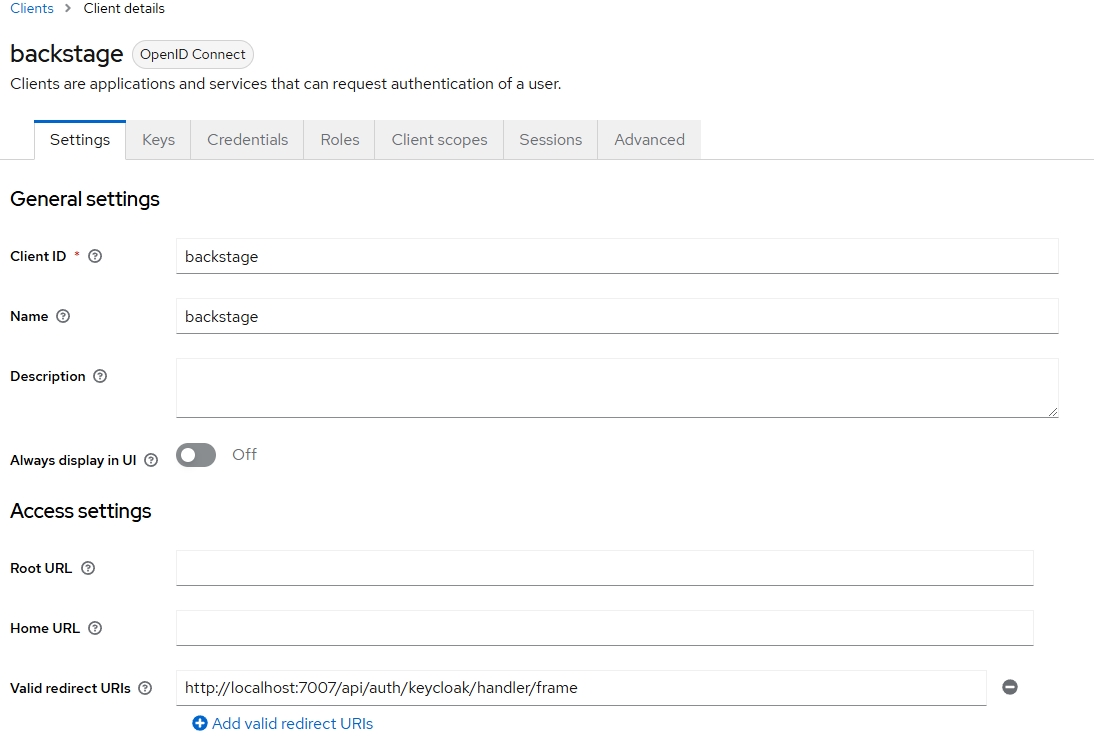Switch to the Keys tab

(x=158, y=140)
